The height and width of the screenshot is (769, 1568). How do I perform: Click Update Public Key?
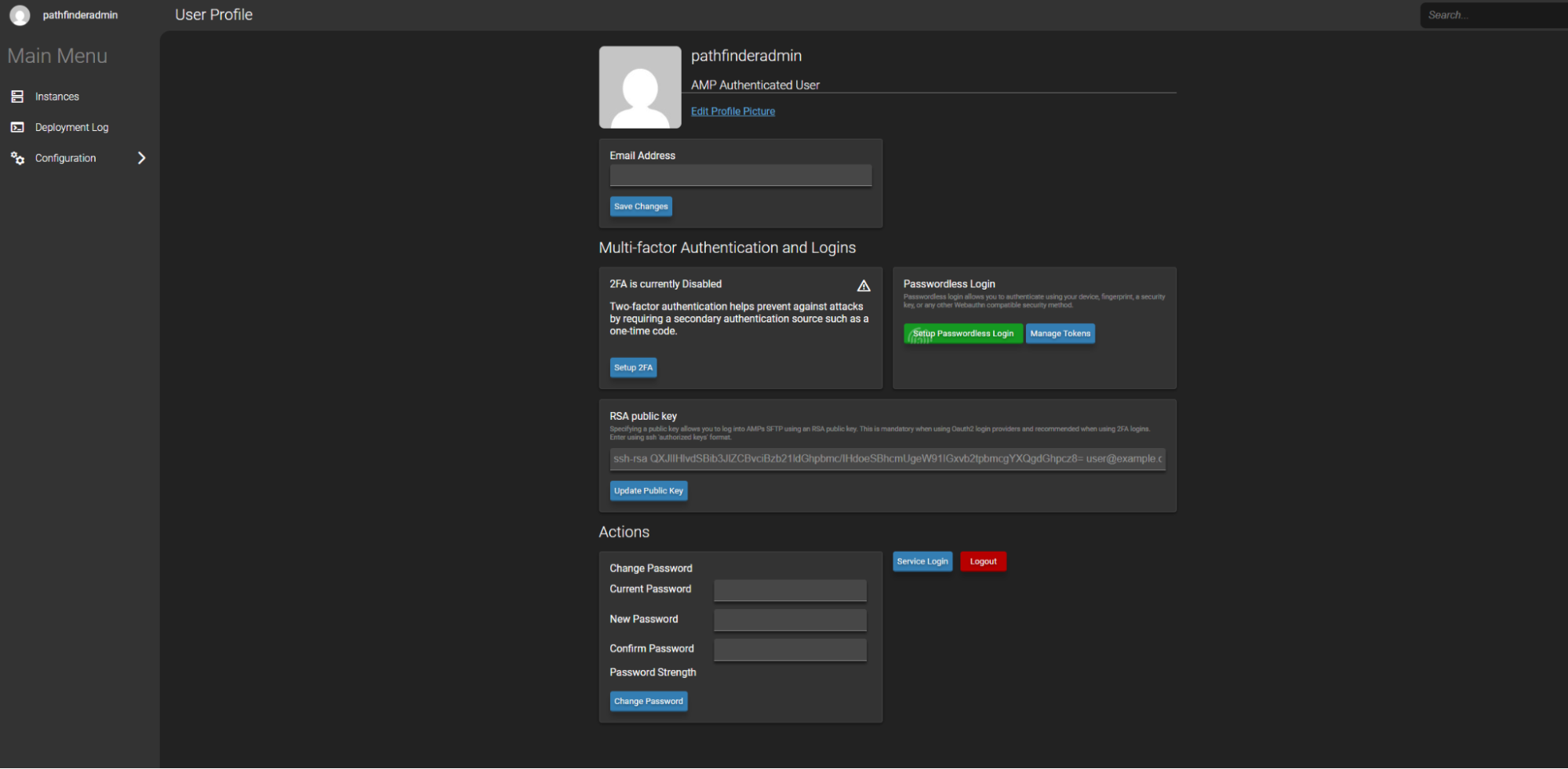648,490
